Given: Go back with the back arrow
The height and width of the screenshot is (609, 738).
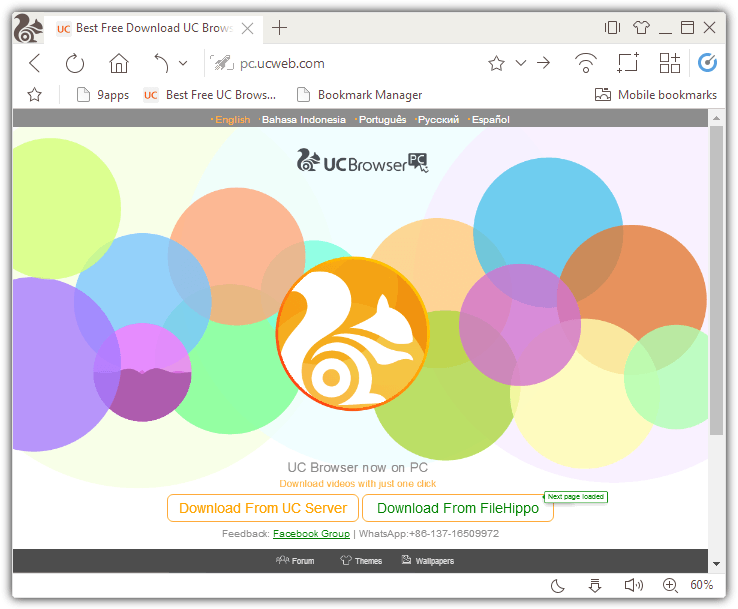Looking at the screenshot, I should point(35,63).
